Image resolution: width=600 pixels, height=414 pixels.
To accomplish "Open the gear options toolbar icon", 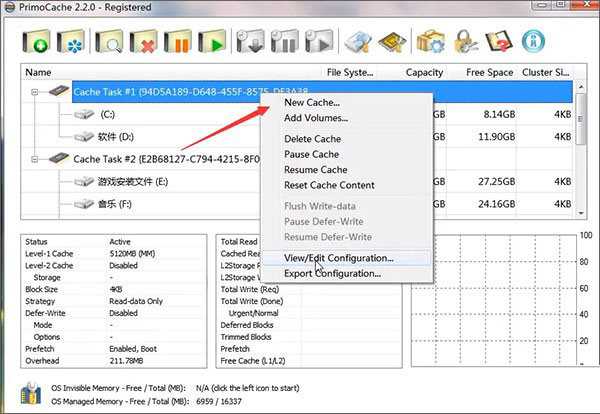I will click(x=430, y=42).
